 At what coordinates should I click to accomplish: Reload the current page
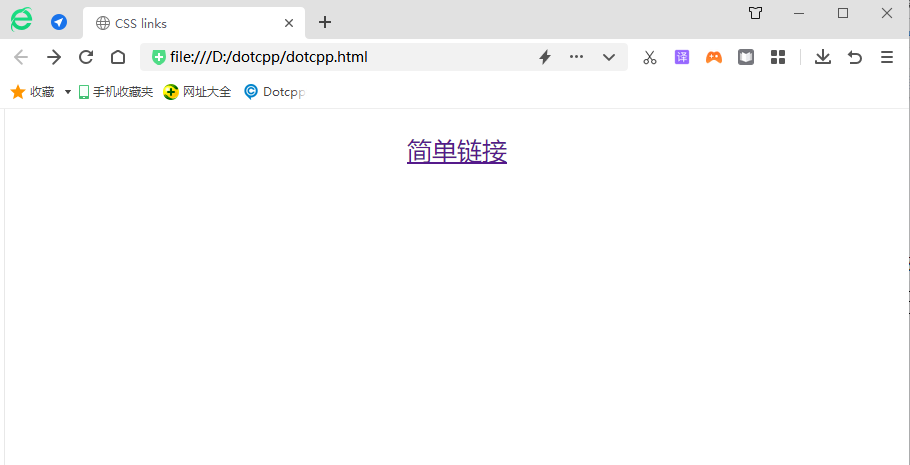pos(86,57)
